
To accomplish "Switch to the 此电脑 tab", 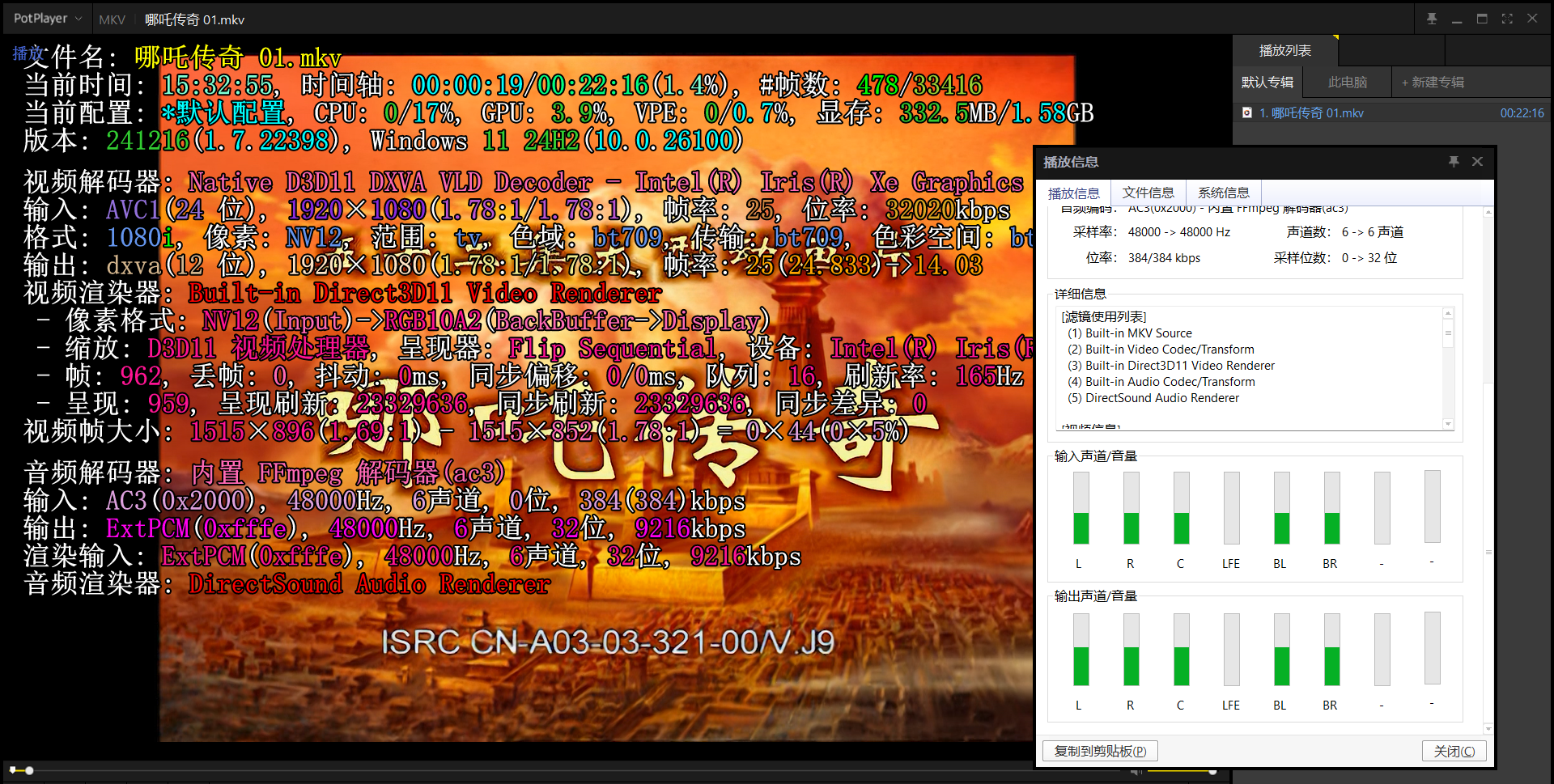I will pos(1348,82).
